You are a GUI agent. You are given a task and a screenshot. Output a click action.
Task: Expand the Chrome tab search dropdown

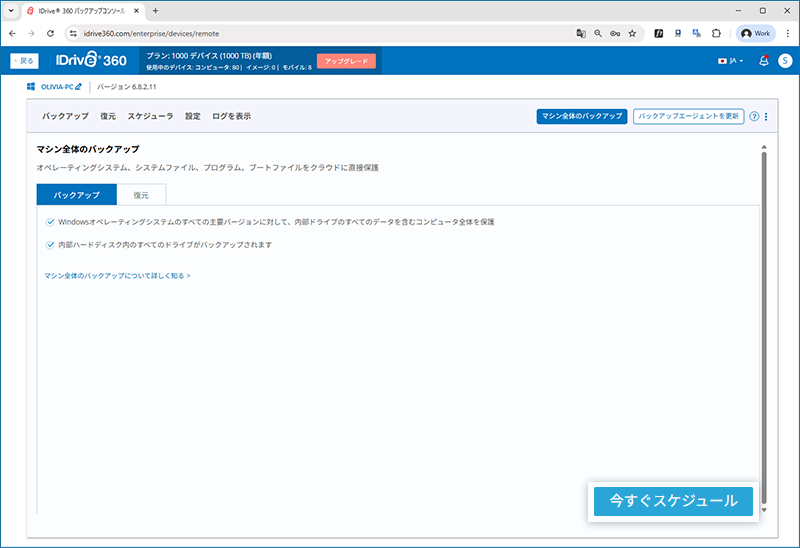click(10, 10)
